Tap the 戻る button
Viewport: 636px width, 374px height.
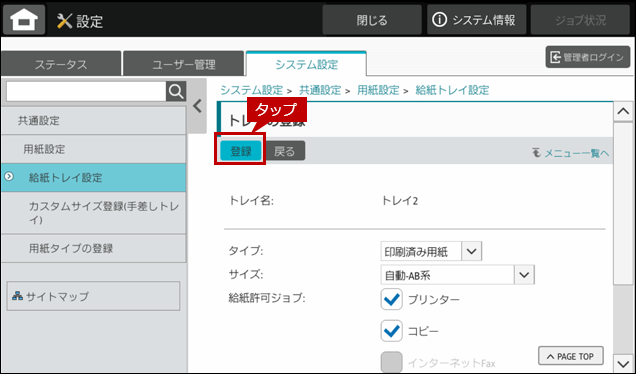tap(285, 151)
